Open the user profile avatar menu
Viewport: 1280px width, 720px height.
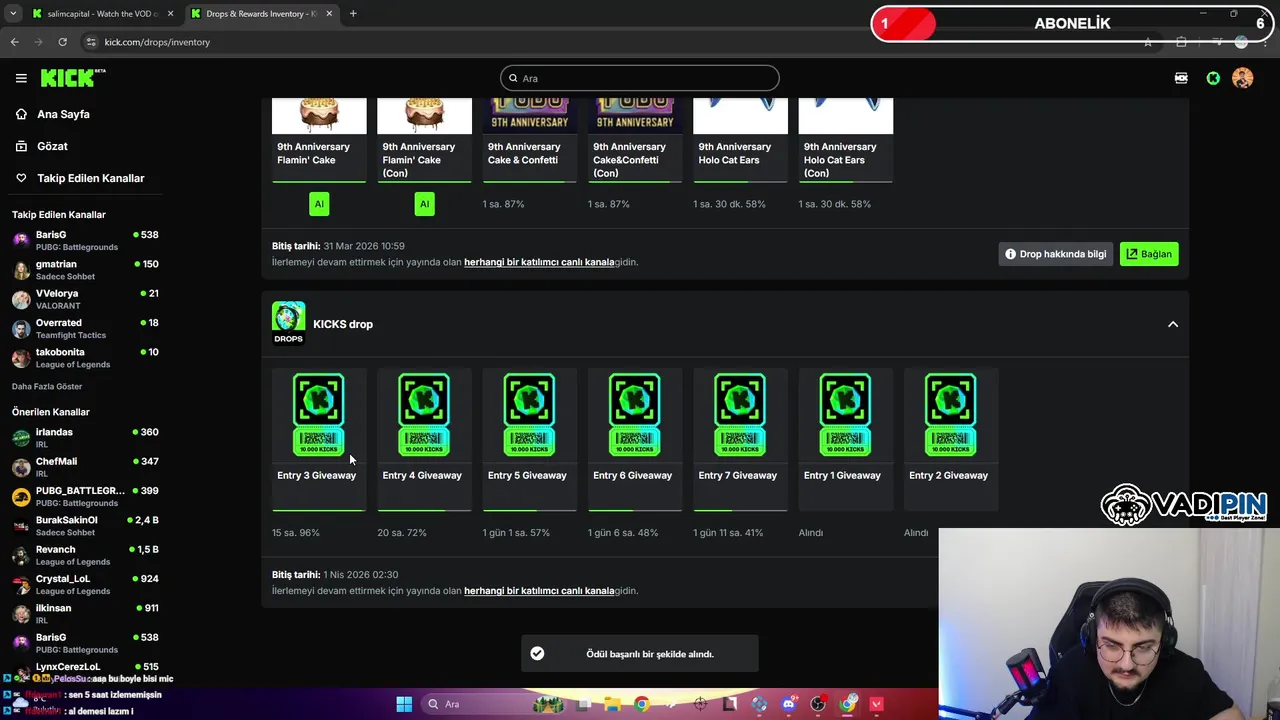[x=1242, y=78]
